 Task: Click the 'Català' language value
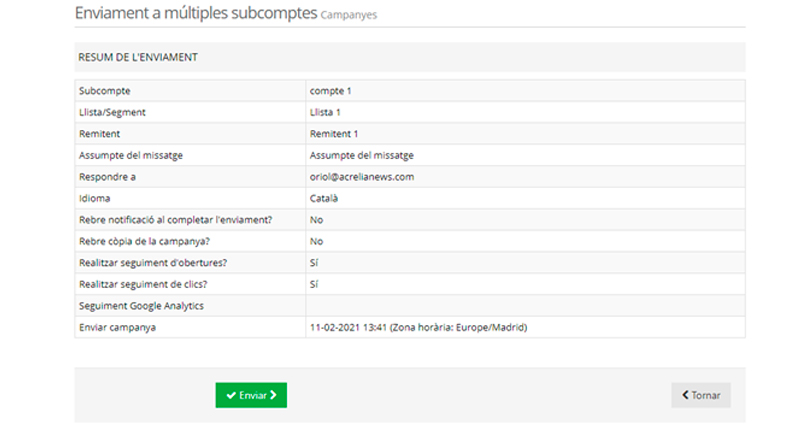coord(323,198)
